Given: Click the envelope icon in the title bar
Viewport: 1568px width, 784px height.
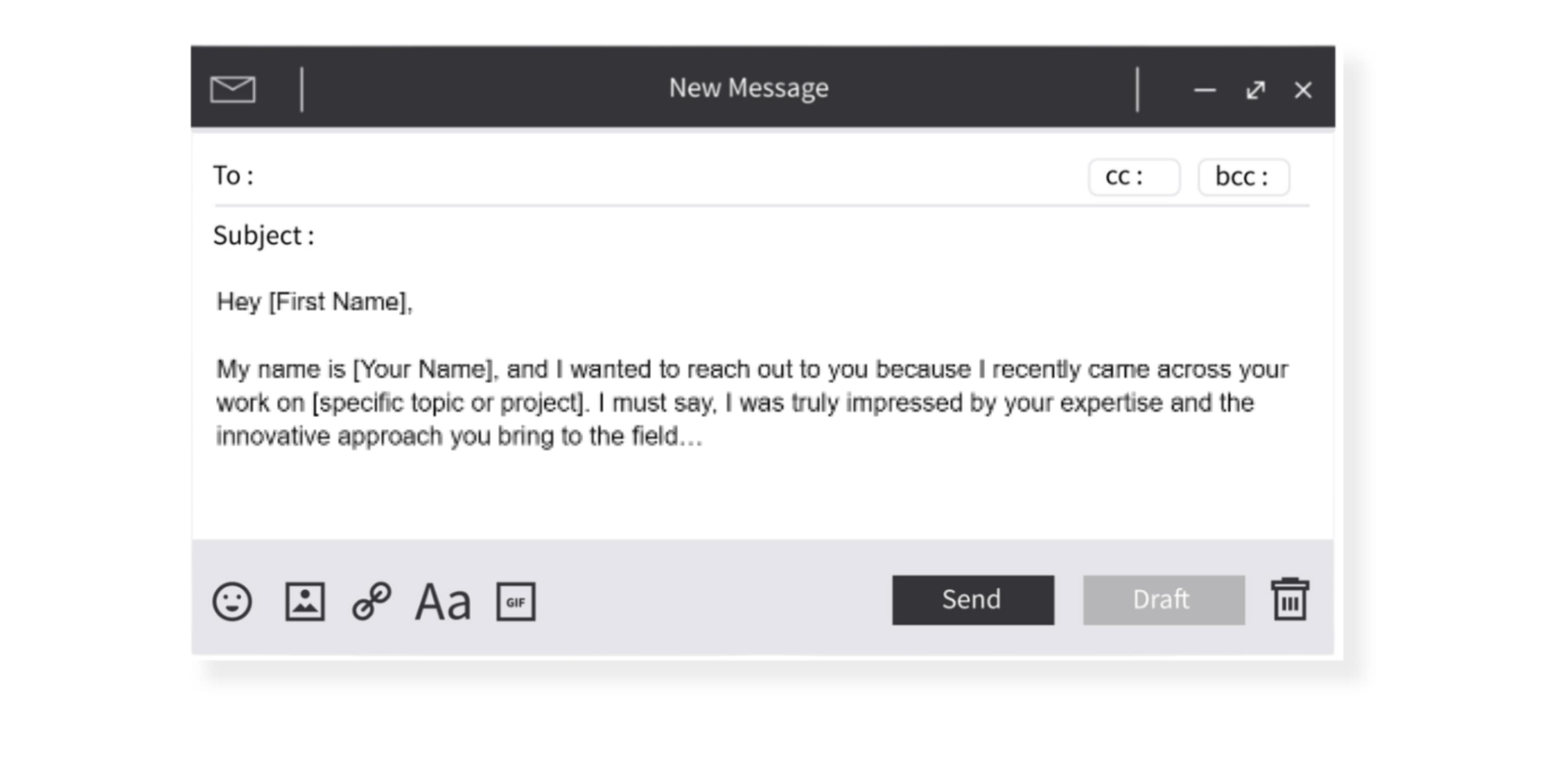Looking at the screenshot, I should [x=234, y=89].
